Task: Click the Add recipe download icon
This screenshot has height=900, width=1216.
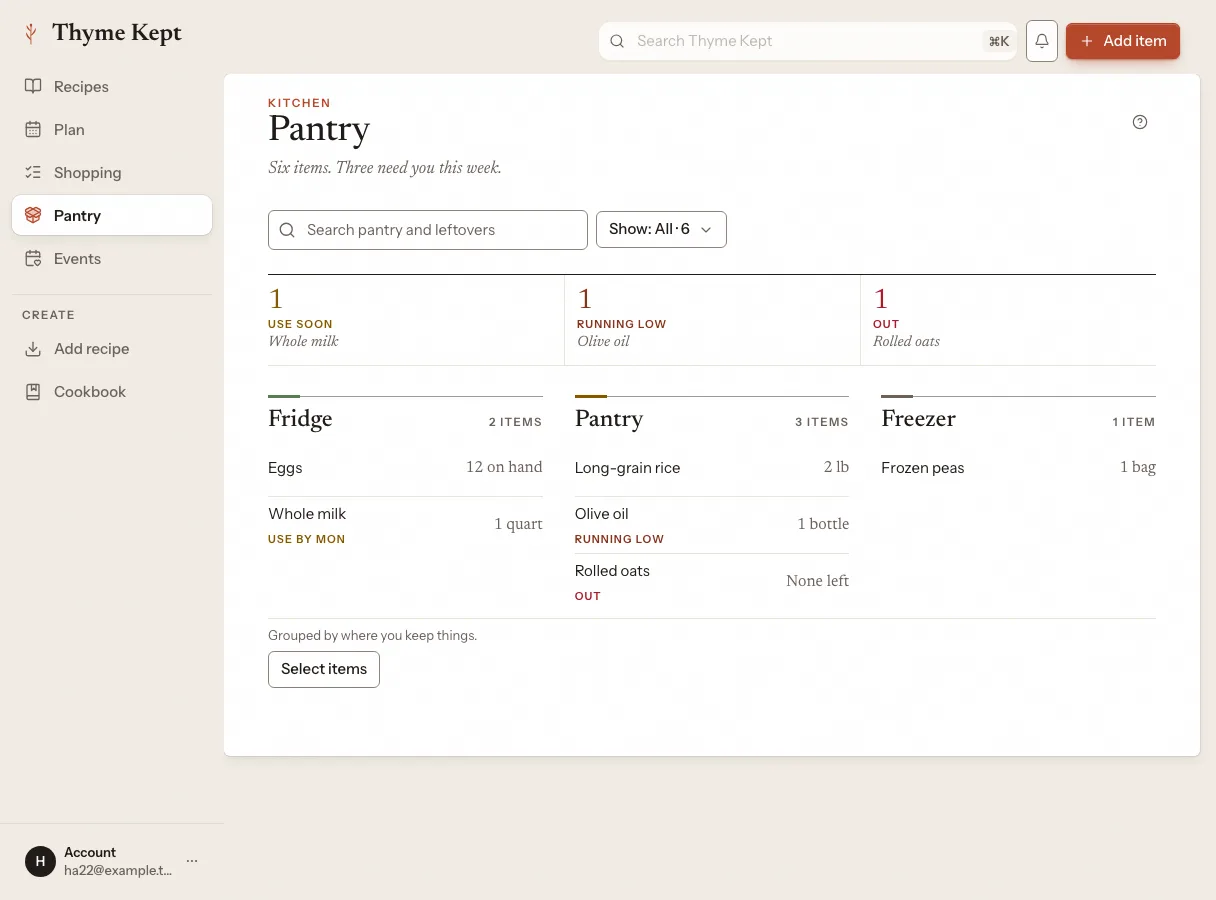Action: point(33,349)
